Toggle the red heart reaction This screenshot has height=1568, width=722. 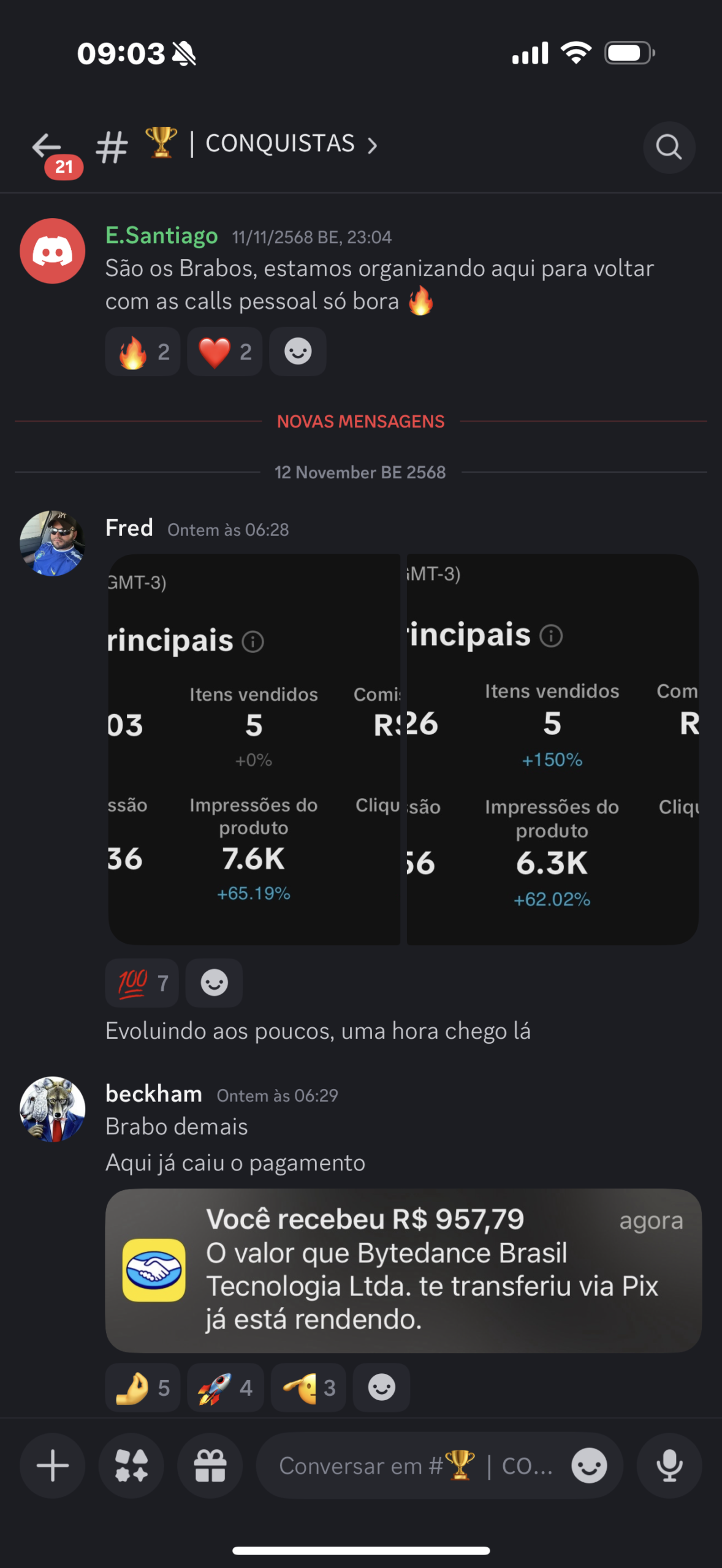[224, 352]
